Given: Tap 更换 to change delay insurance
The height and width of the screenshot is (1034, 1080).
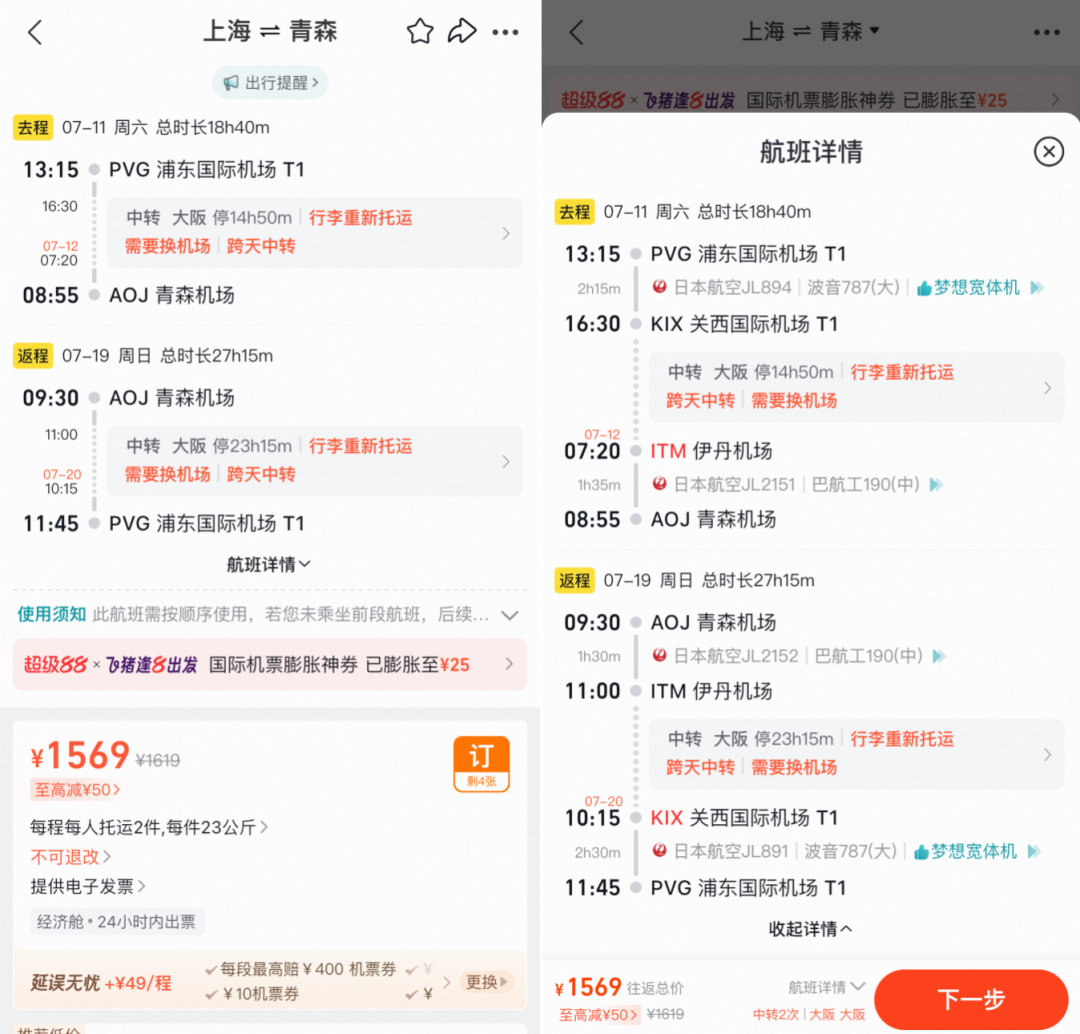Looking at the screenshot, I should click(x=486, y=983).
